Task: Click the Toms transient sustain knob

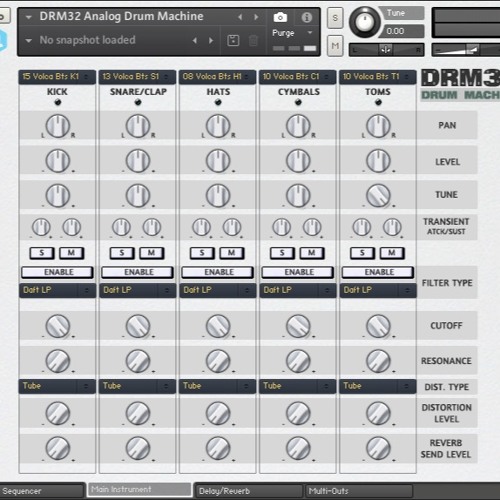Action: (392, 227)
